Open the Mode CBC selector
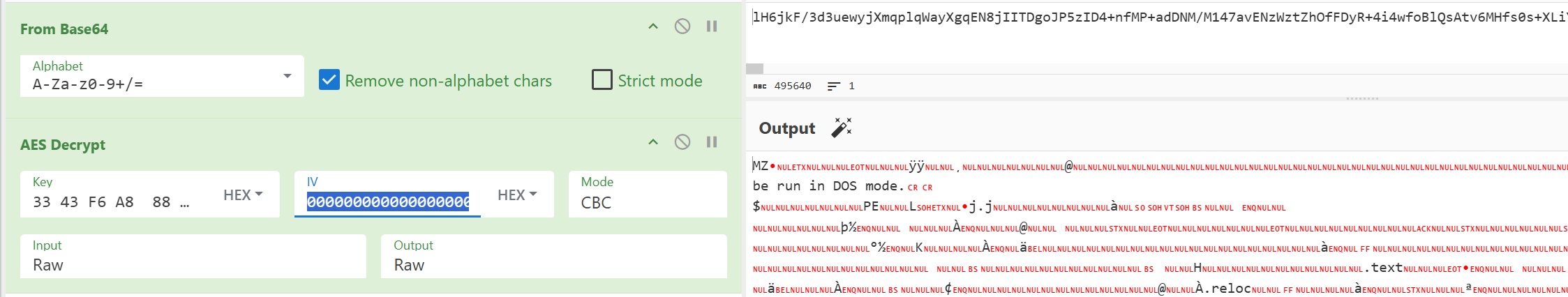The height and width of the screenshot is (297, 1568). (648, 195)
